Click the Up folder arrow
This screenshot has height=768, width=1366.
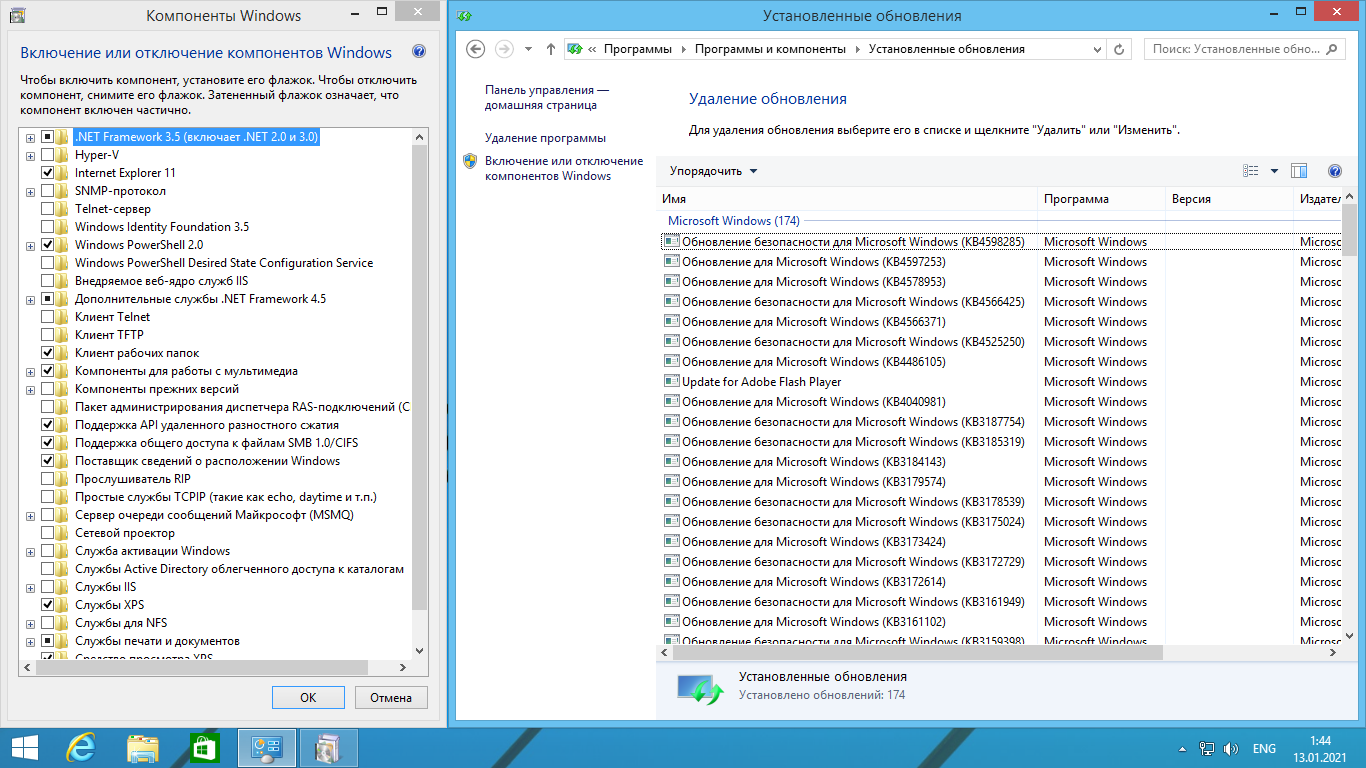551,49
